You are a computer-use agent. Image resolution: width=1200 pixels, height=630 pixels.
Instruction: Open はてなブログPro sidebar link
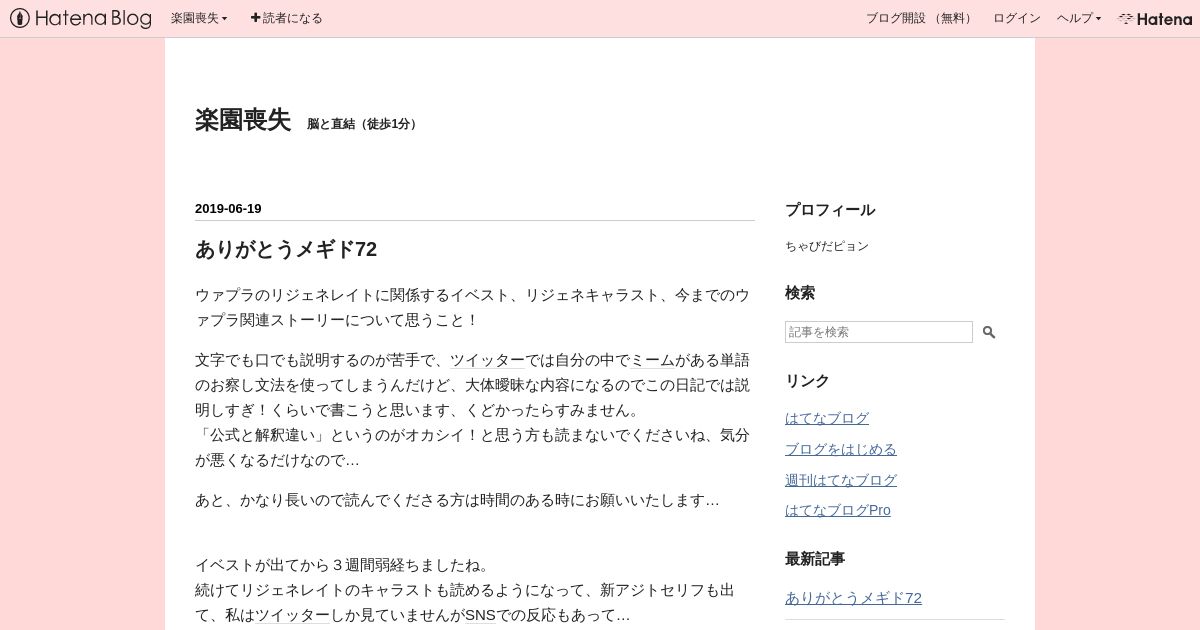pyautogui.click(x=838, y=510)
